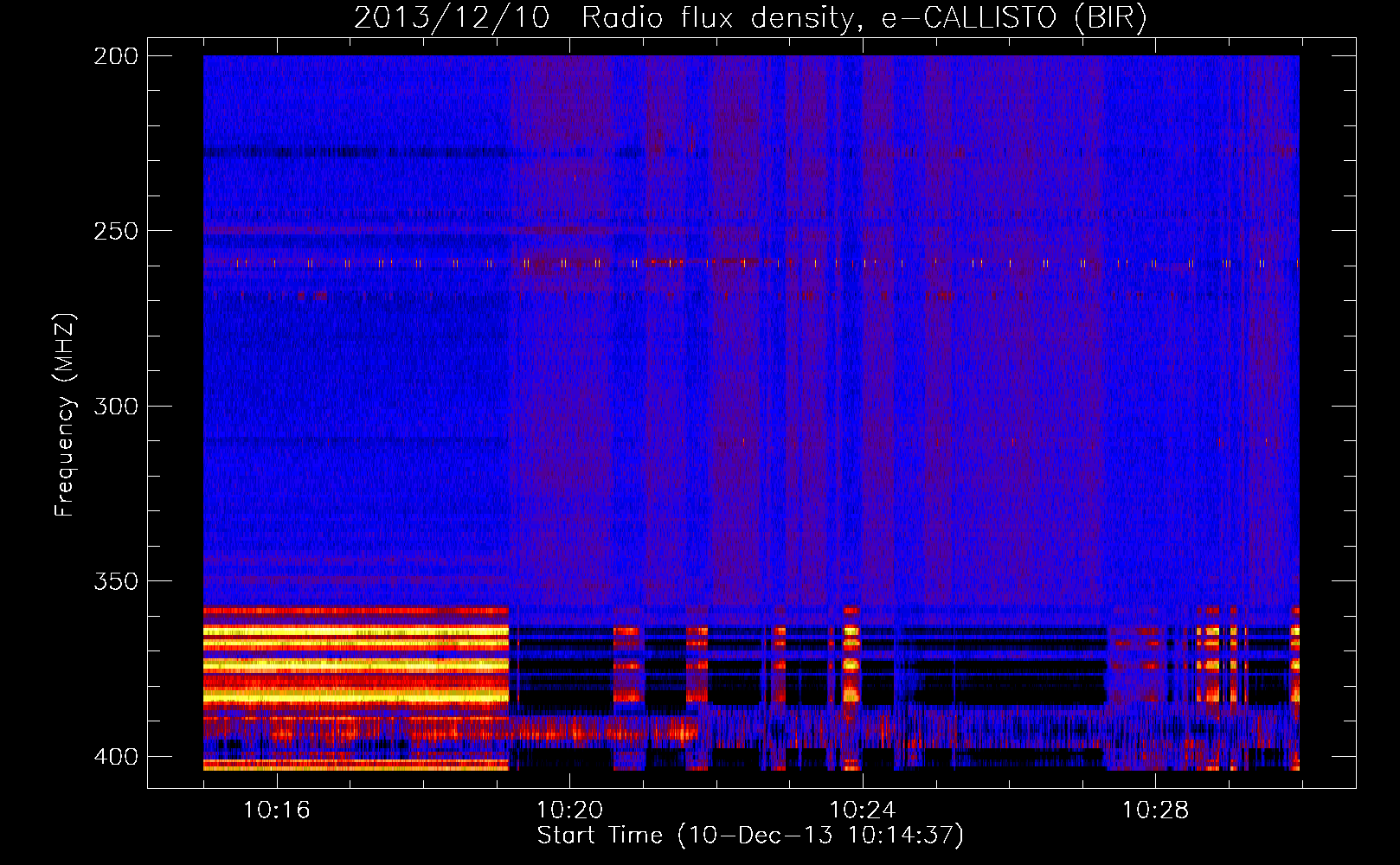Click the '10:28' time tick label
This screenshot has width=1400, height=865.
[x=1155, y=811]
